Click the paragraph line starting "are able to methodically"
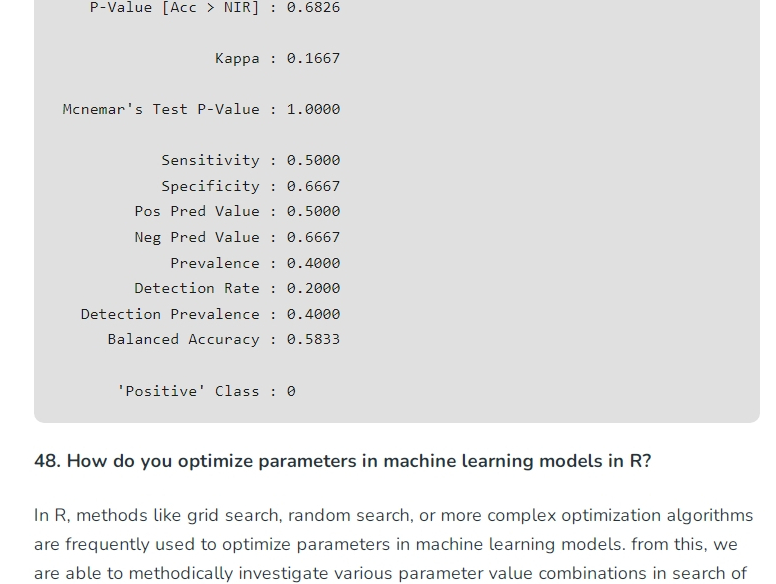776x584 pixels. click(390, 573)
